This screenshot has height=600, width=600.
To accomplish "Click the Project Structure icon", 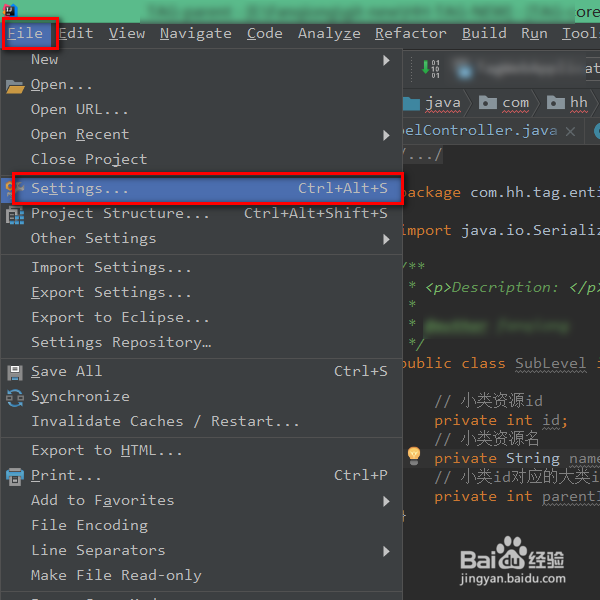I will pos(15,215).
